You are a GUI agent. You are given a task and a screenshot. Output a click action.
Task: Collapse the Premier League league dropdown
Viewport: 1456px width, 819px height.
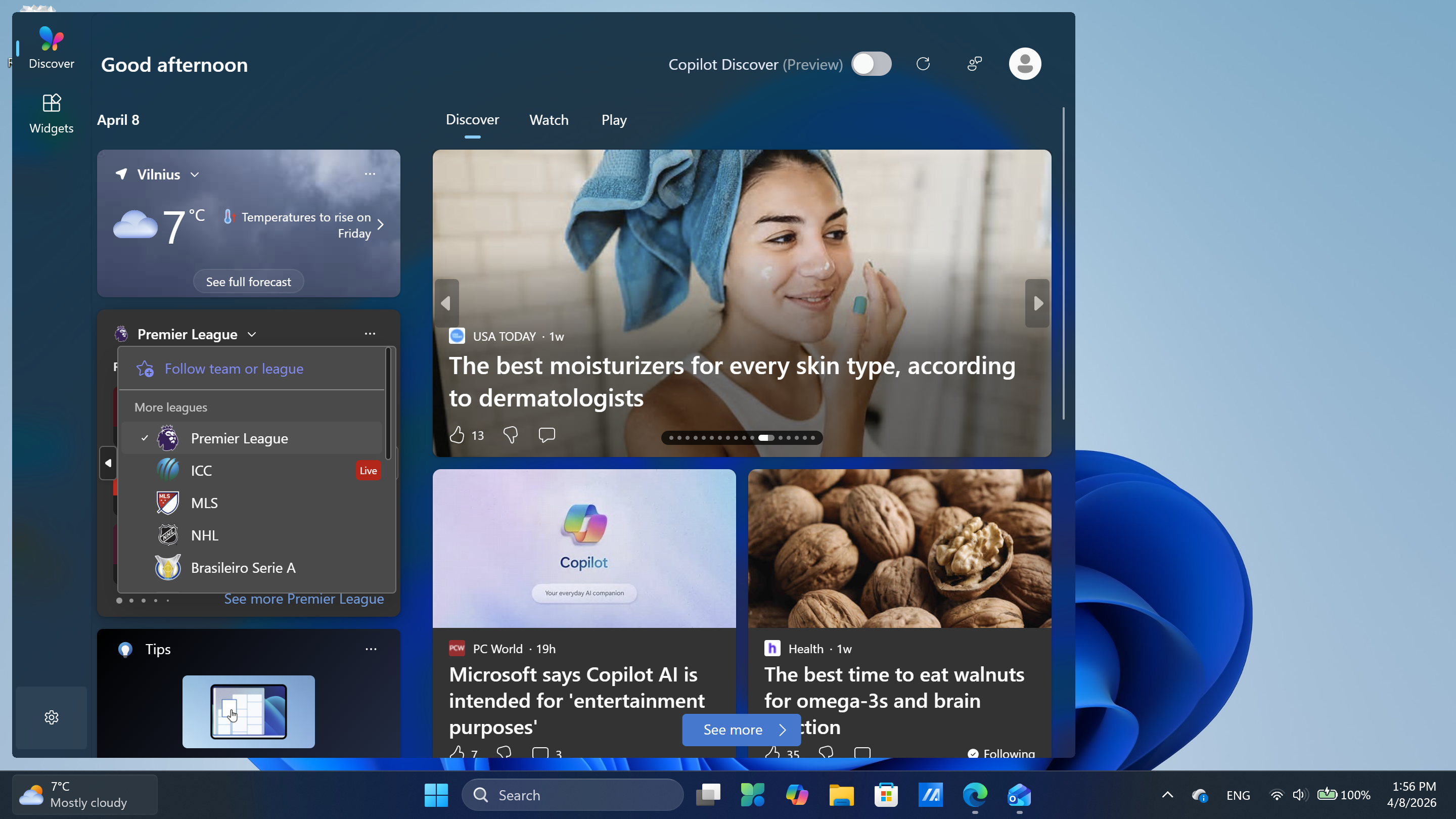pyautogui.click(x=252, y=335)
